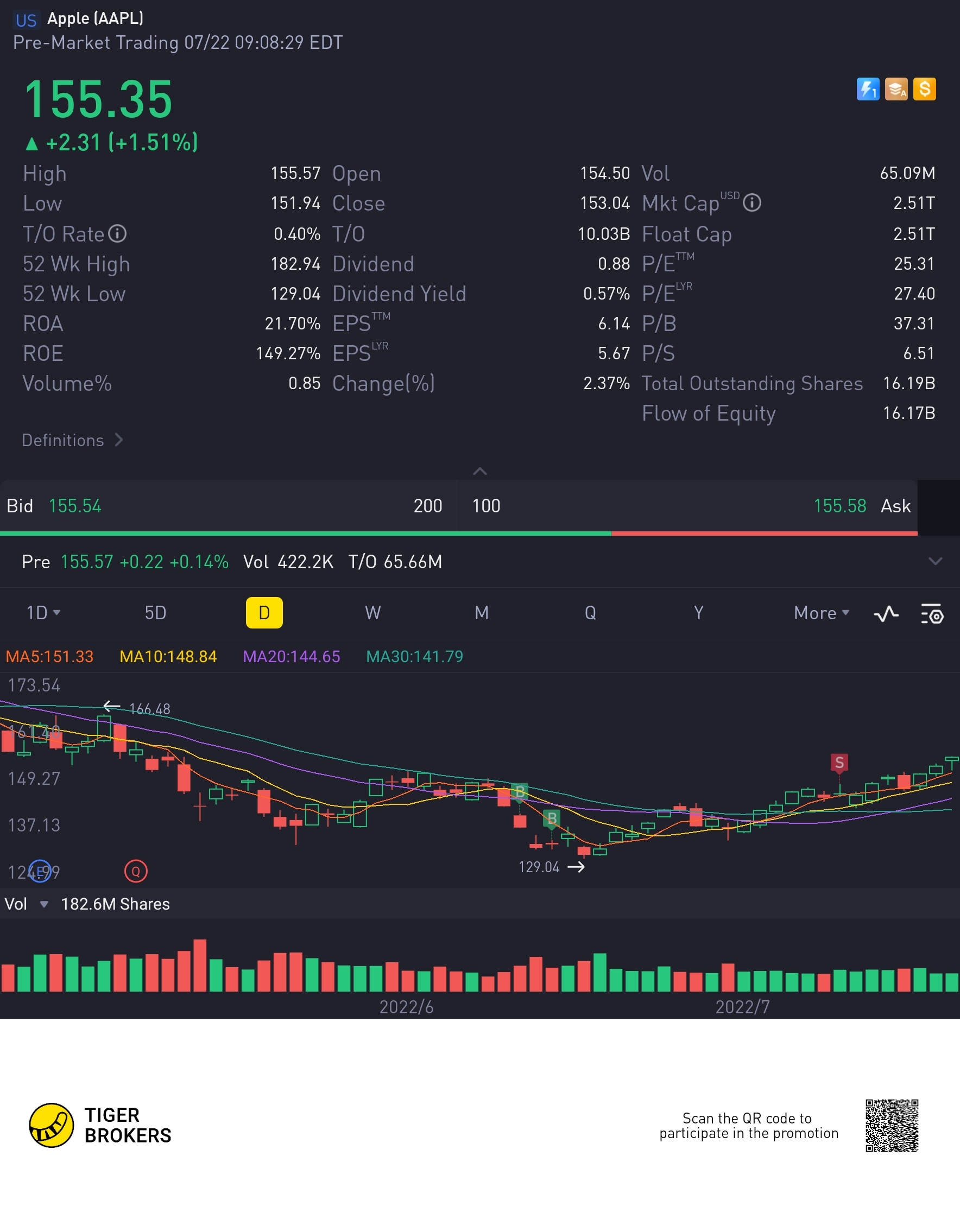This screenshot has height=1232, width=960.
Task: Tap the orange stacked-coins icon
Action: [x=896, y=89]
